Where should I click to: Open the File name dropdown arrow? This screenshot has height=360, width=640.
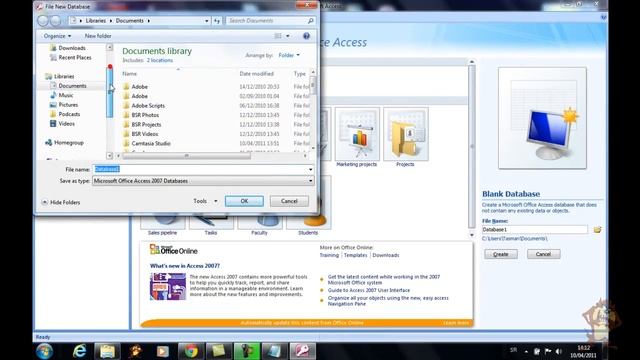coord(311,169)
